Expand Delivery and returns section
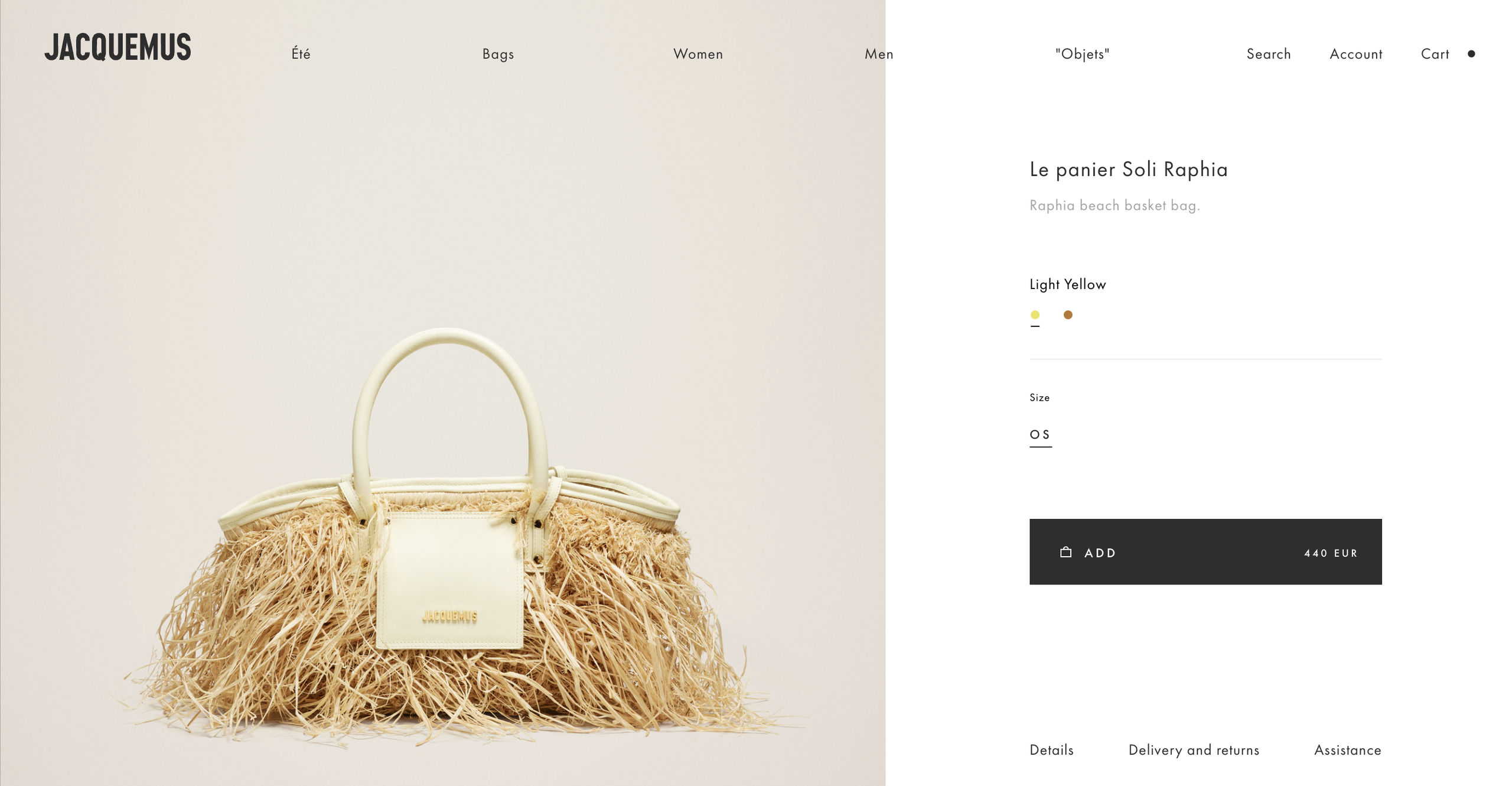 pyautogui.click(x=1194, y=750)
